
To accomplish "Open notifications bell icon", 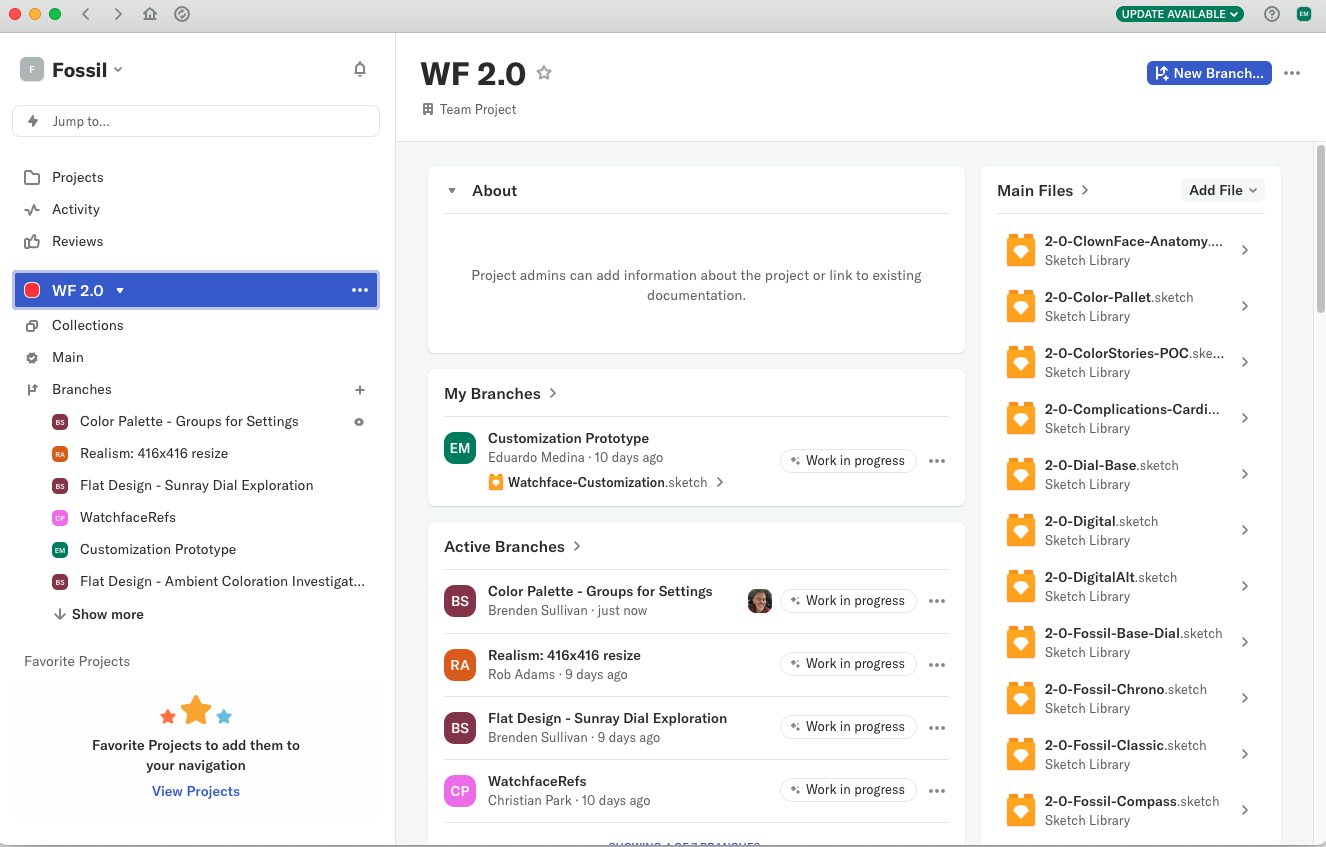I will pos(360,69).
